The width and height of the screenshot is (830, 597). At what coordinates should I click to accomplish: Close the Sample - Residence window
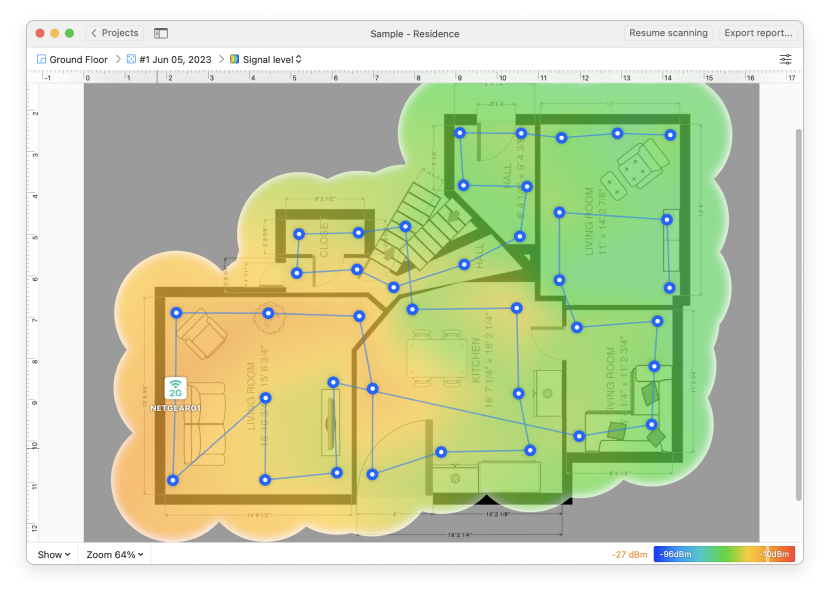point(40,33)
